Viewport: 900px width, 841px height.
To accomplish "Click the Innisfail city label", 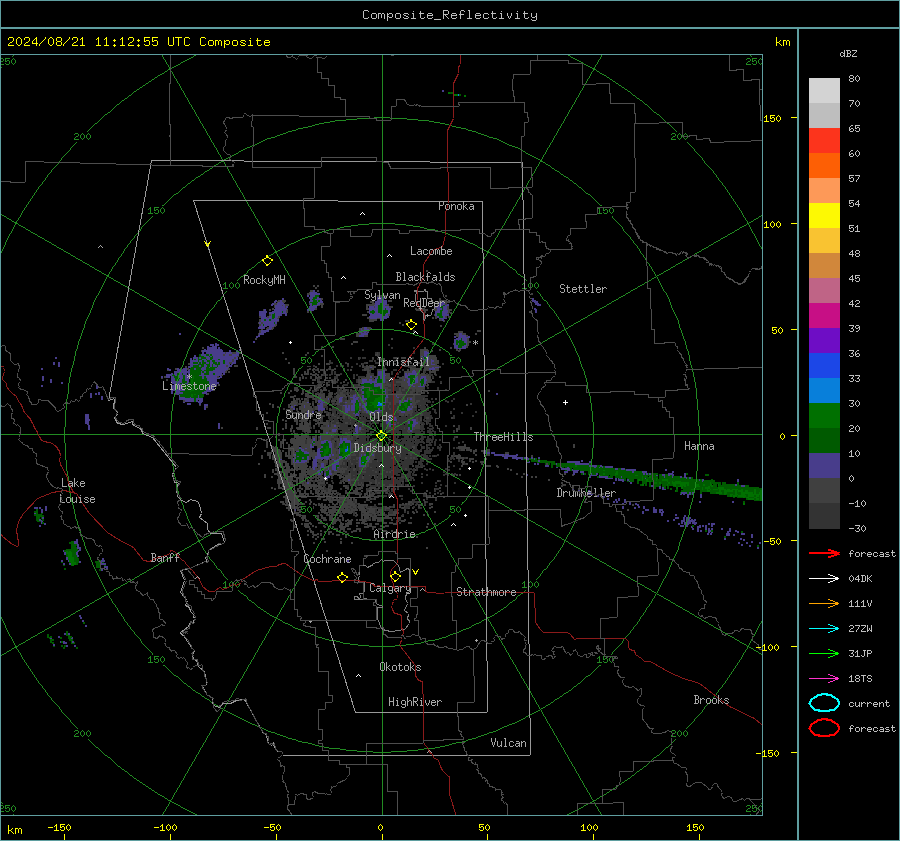I will point(403,362).
